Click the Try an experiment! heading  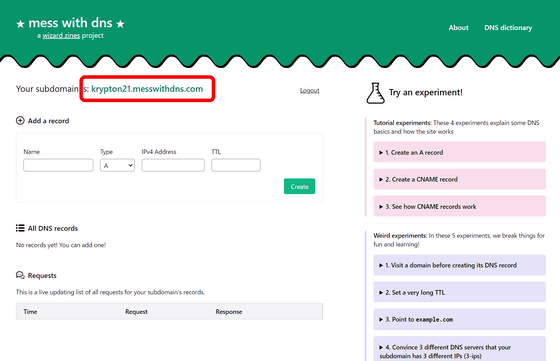coord(425,92)
